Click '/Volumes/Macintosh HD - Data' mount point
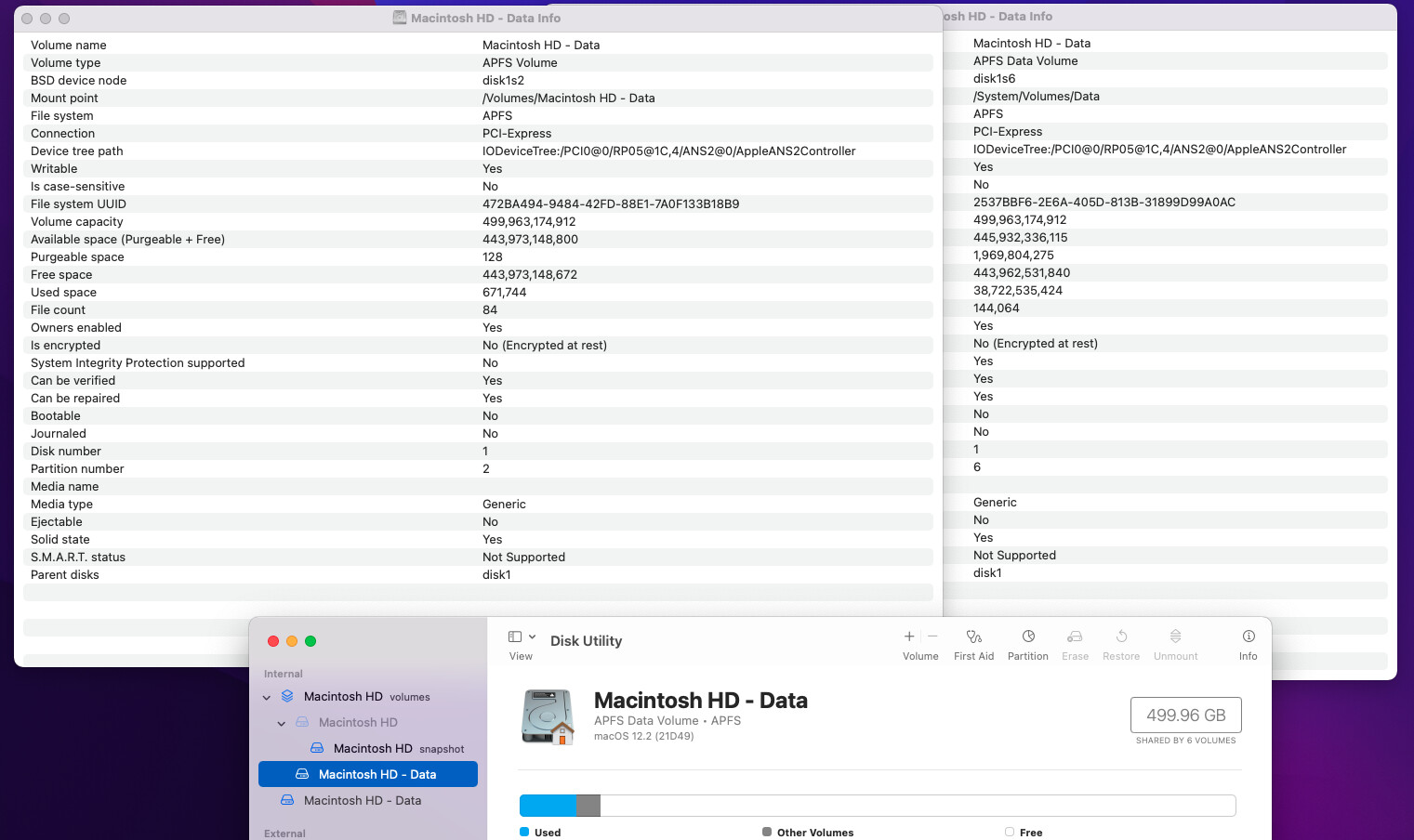 pyautogui.click(x=568, y=98)
